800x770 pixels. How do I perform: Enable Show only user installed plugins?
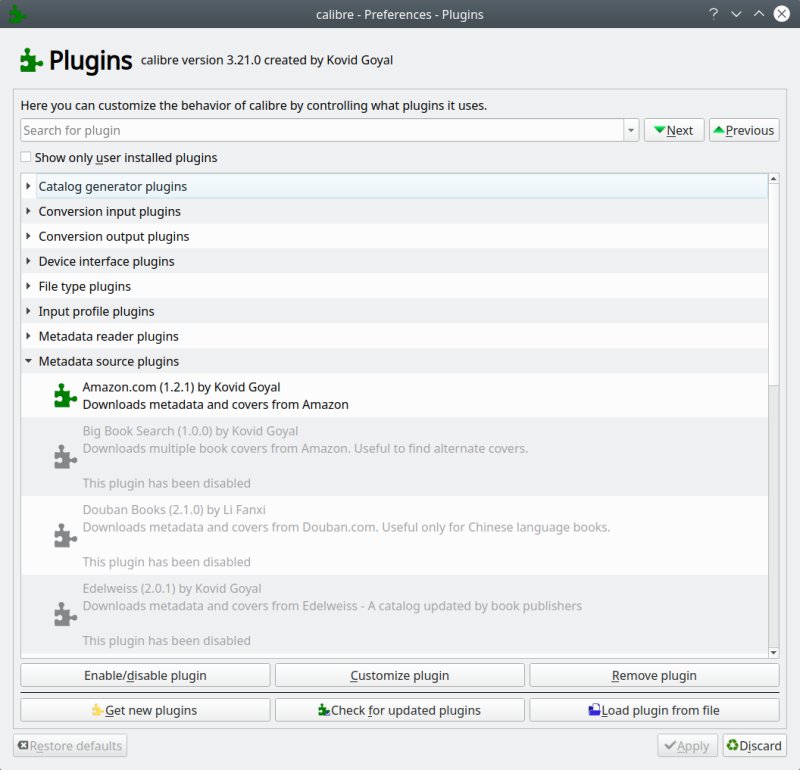pyautogui.click(x=25, y=157)
